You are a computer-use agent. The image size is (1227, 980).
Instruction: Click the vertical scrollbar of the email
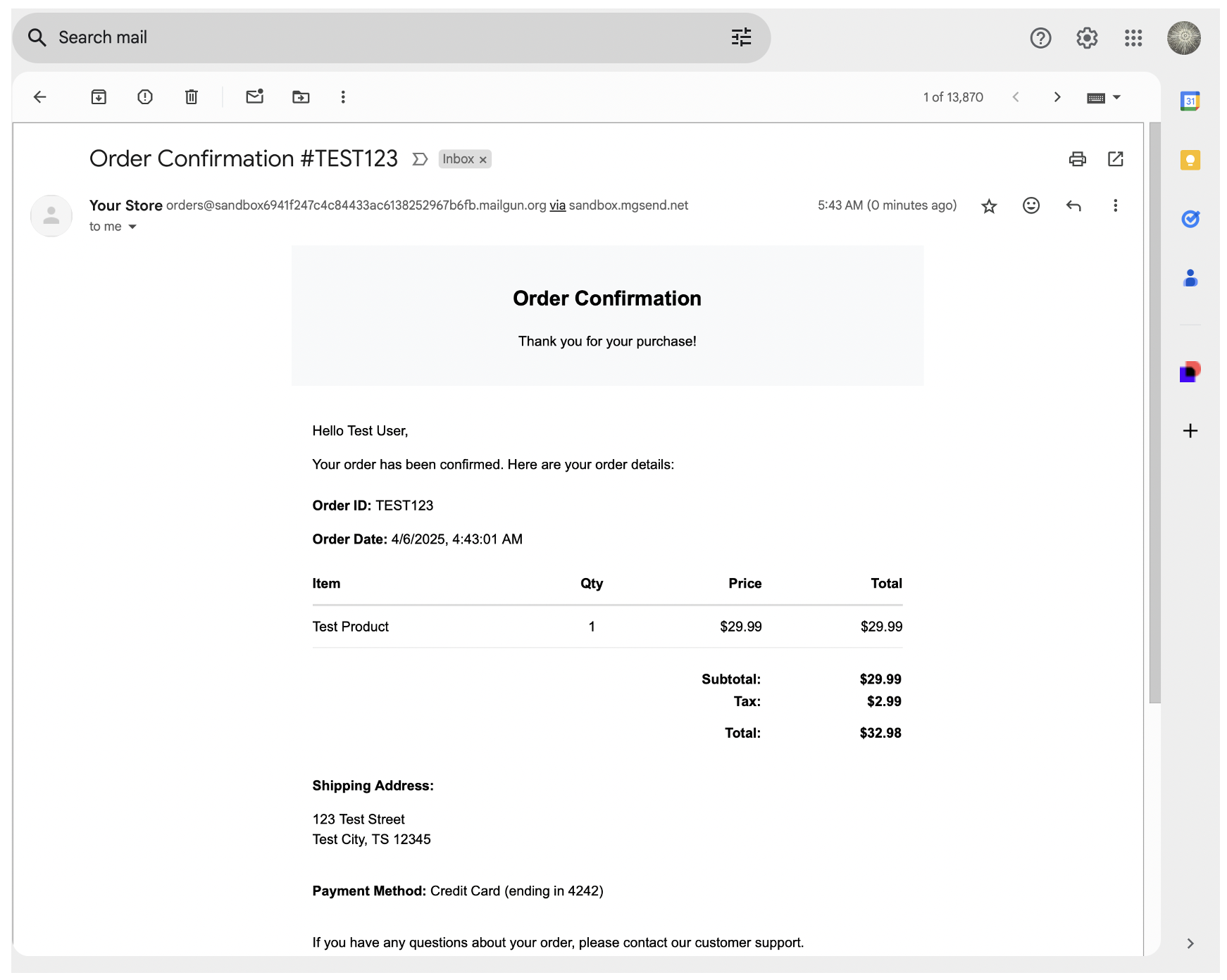coord(1154,413)
